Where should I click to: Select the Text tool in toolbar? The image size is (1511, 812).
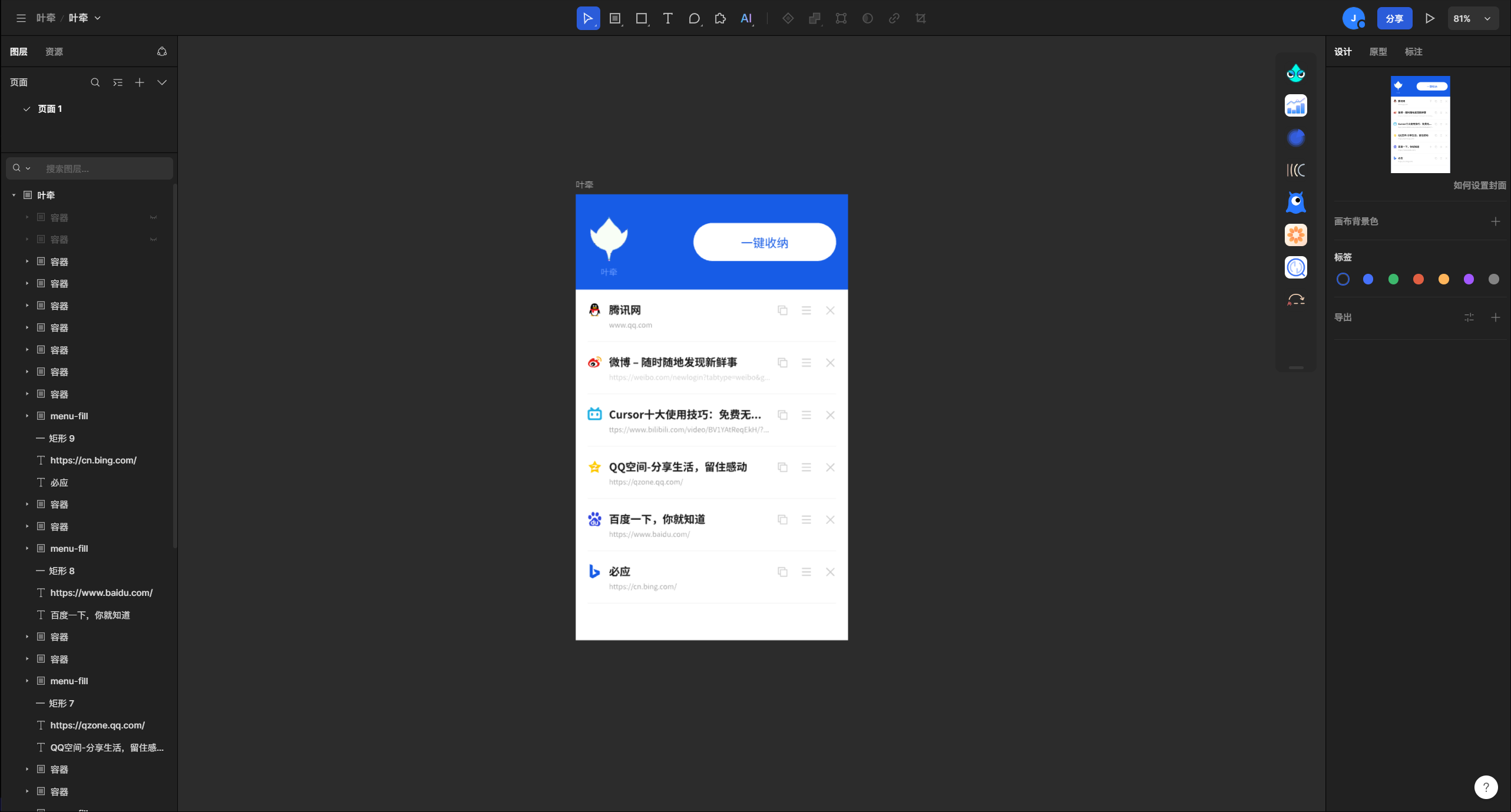(667, 18)
